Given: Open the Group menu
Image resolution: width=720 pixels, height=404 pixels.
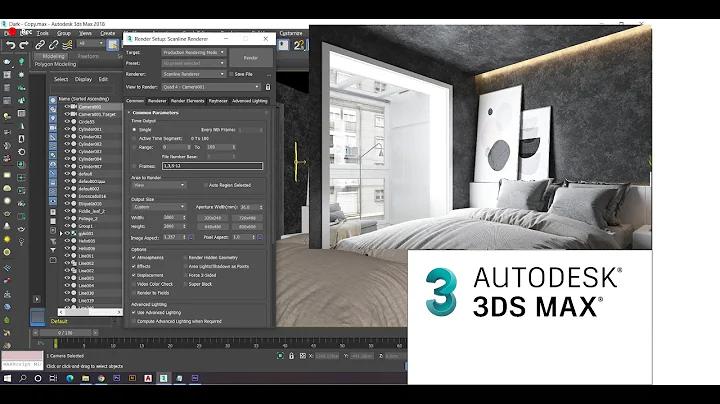Looking at the screenshot, I should pyautogui.click(x=64, y=34).
